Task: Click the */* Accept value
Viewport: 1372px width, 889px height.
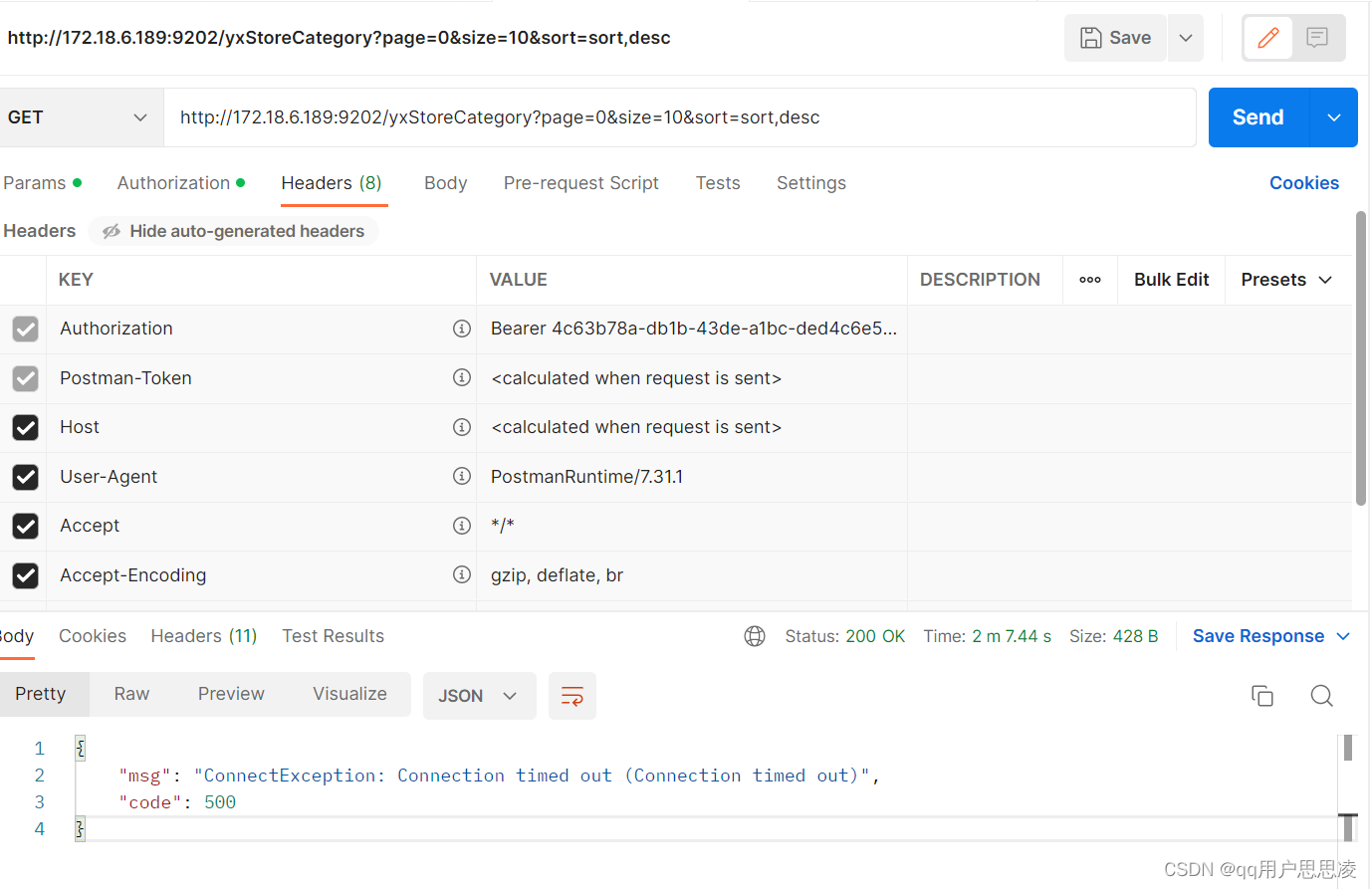Action: [503, 526]
